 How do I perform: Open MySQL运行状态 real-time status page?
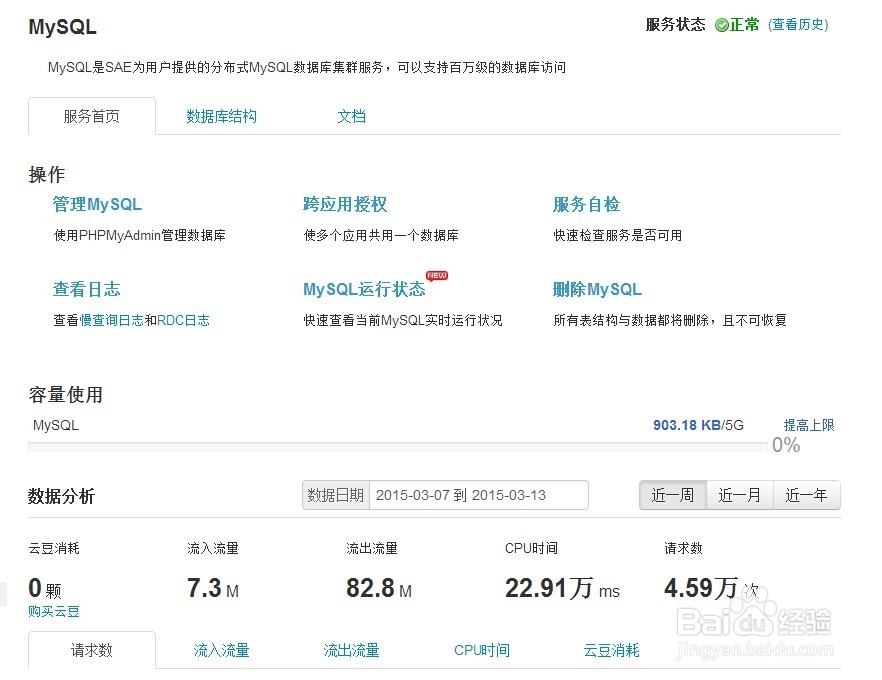(x=364, y=289)
